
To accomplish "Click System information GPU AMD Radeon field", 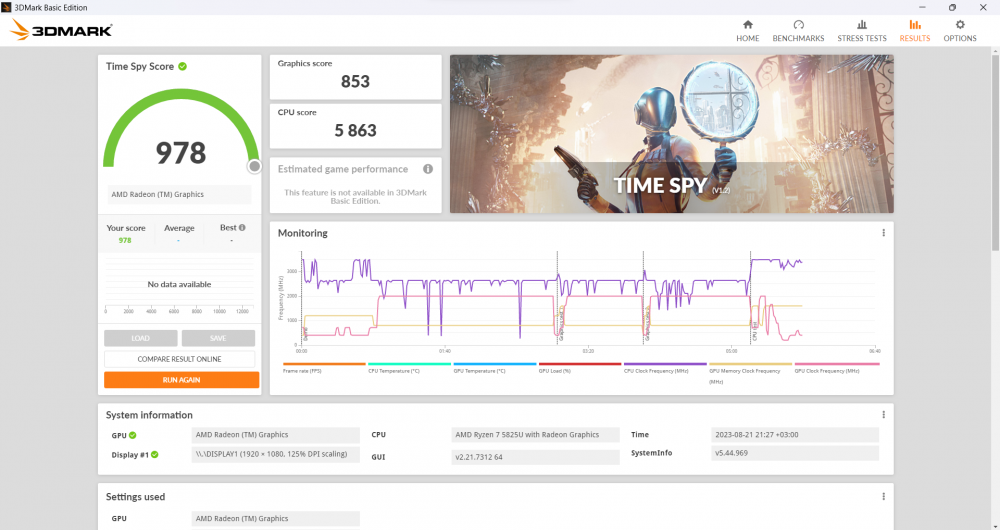I will [276, 435].
